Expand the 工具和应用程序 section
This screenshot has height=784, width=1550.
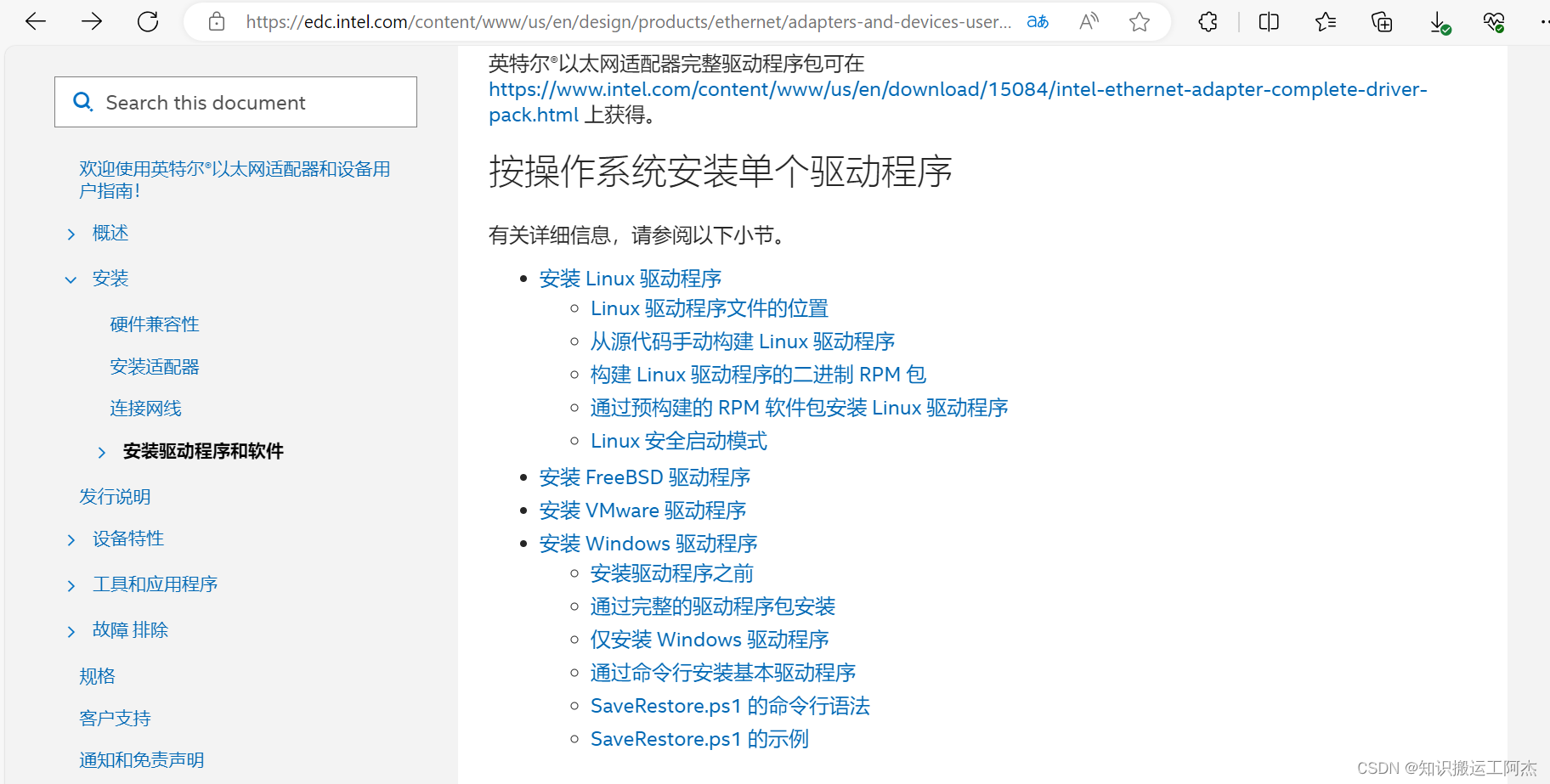pyautogui.click(x=71, y=585)
